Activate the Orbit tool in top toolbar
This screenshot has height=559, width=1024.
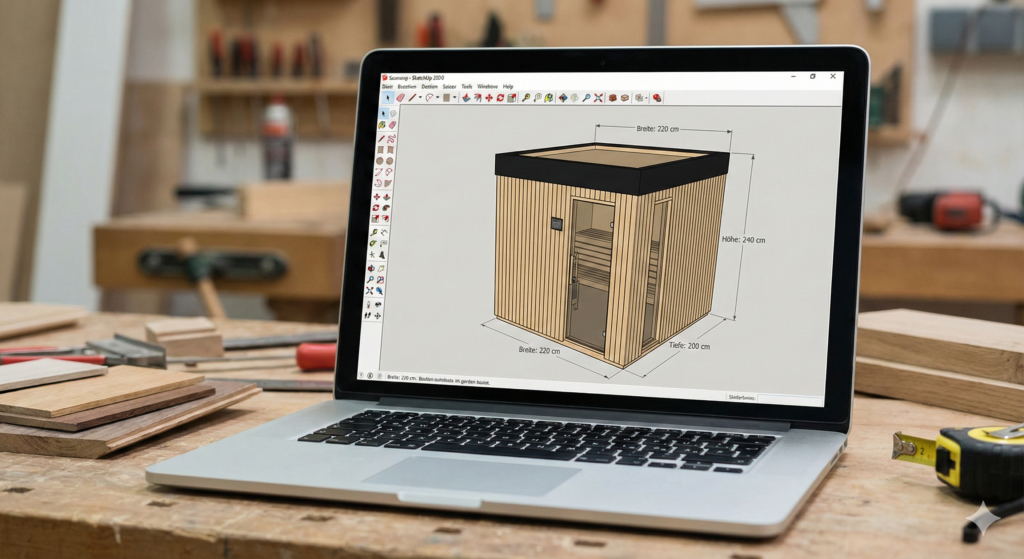point(564,98)
